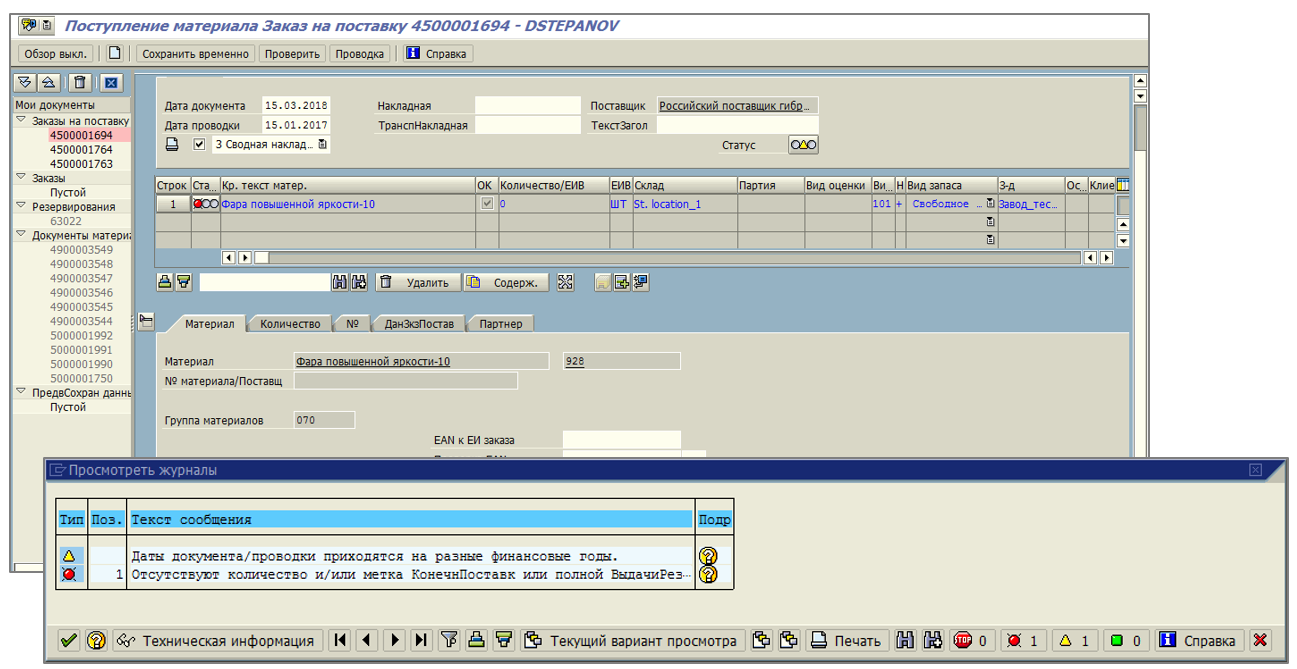Click the find next binoculars icon in journal toolbar
1297x669 pixels.
pyautogui.click(x=934, y=641)
